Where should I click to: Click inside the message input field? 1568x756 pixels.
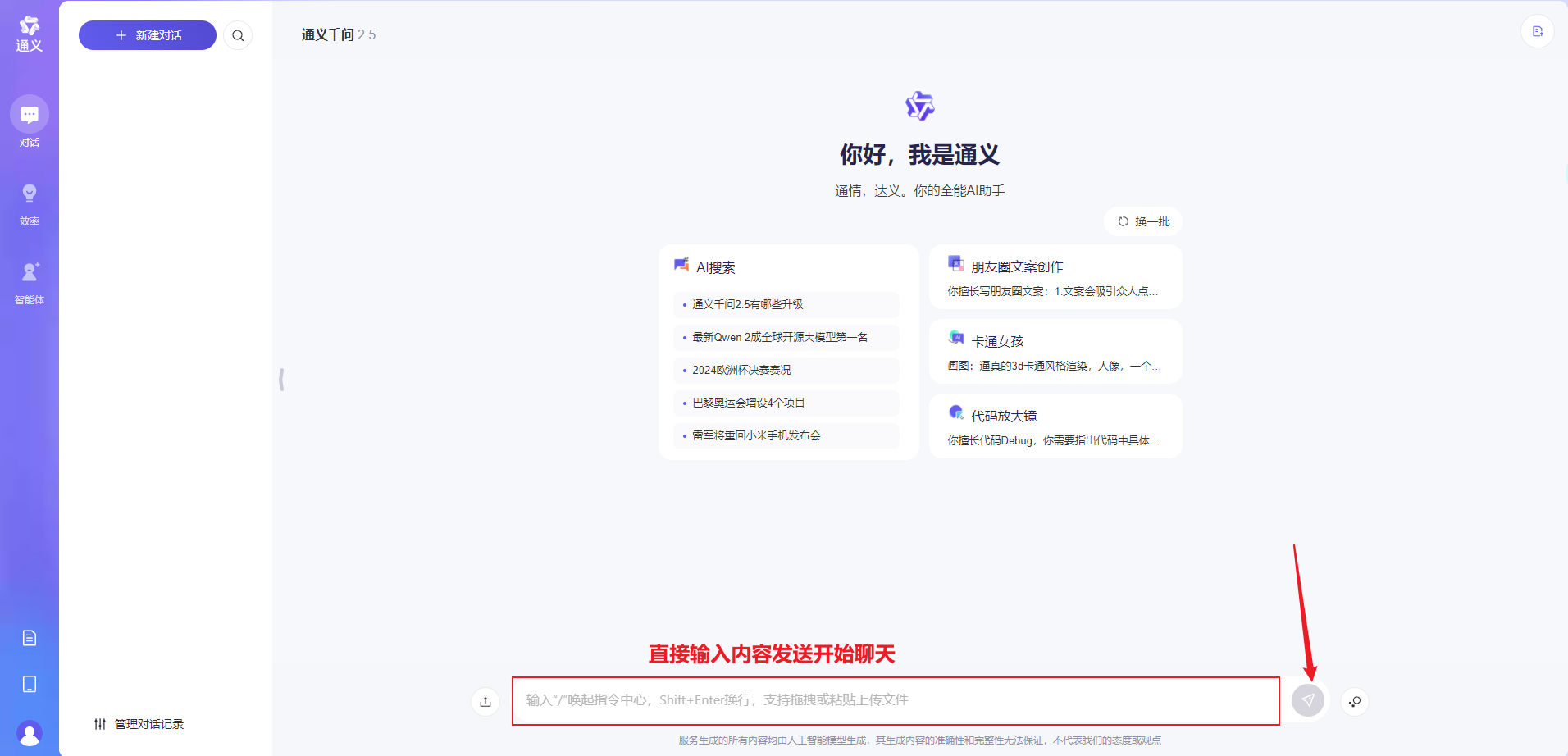(894, 700)
